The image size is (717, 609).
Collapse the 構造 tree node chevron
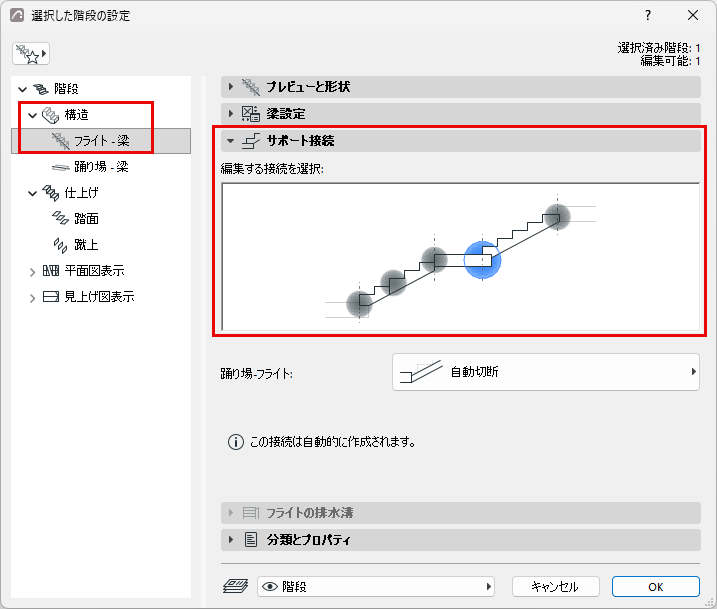tap(32, 115)
